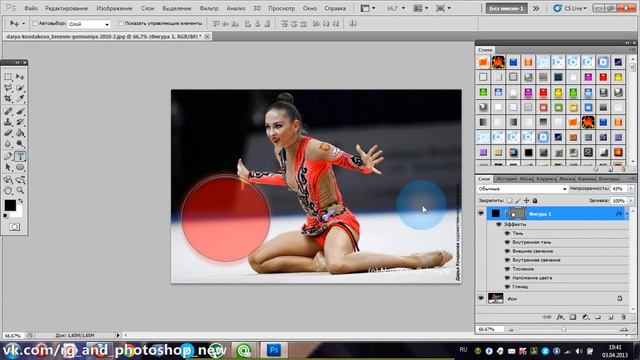Select the Clone Stamp tool
The width and height of the screenshot is (640, 360).
8,122
